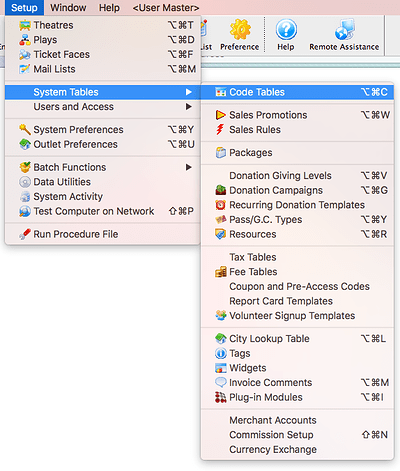Launch Remote Assistance from toolbar
400x471 pixels.
click(x=344, y=30)
